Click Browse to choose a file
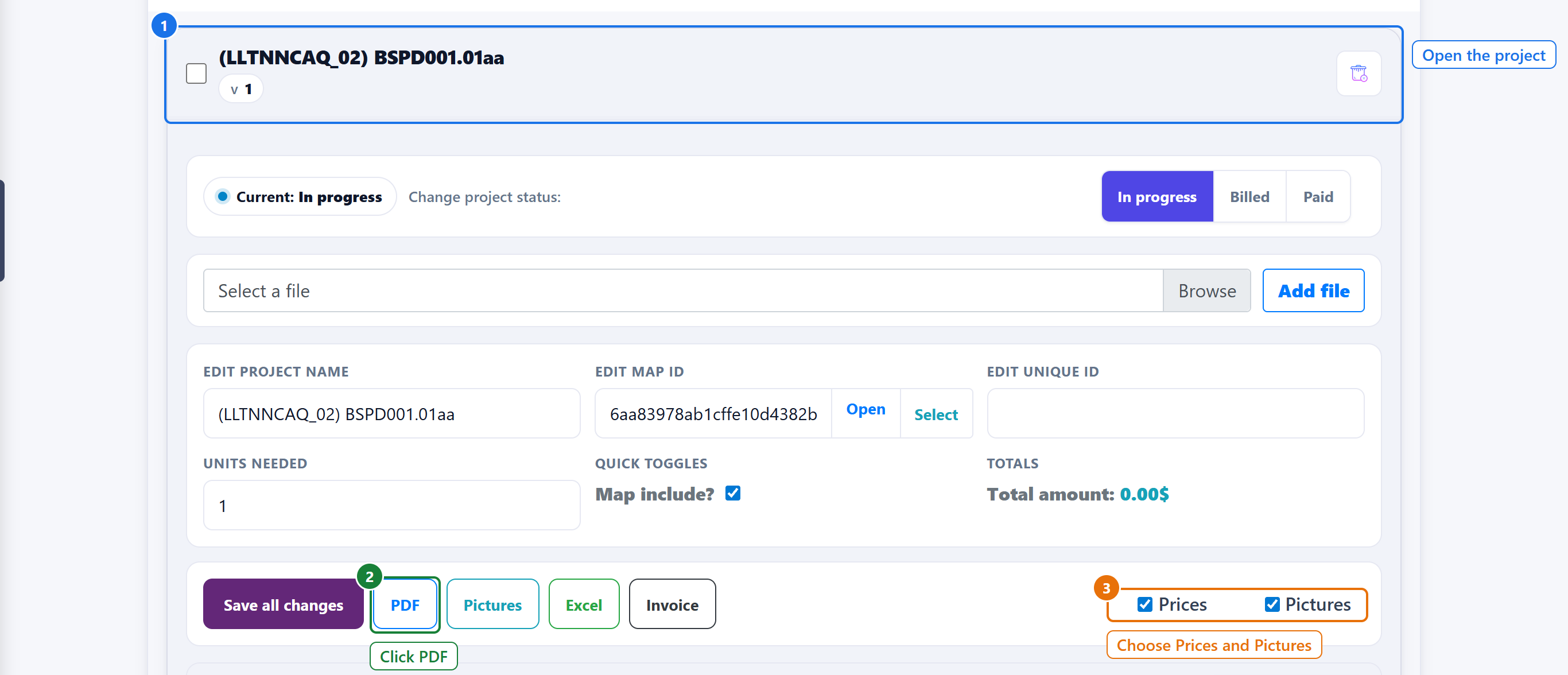The height and width of the screenshot is (675, 1568). 1206,291
